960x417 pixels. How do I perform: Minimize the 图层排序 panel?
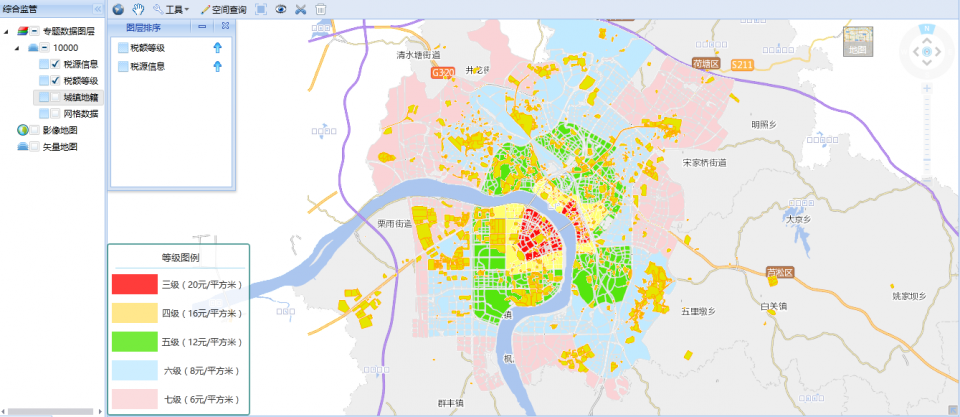pyautogui.click(x=204, y=27)
